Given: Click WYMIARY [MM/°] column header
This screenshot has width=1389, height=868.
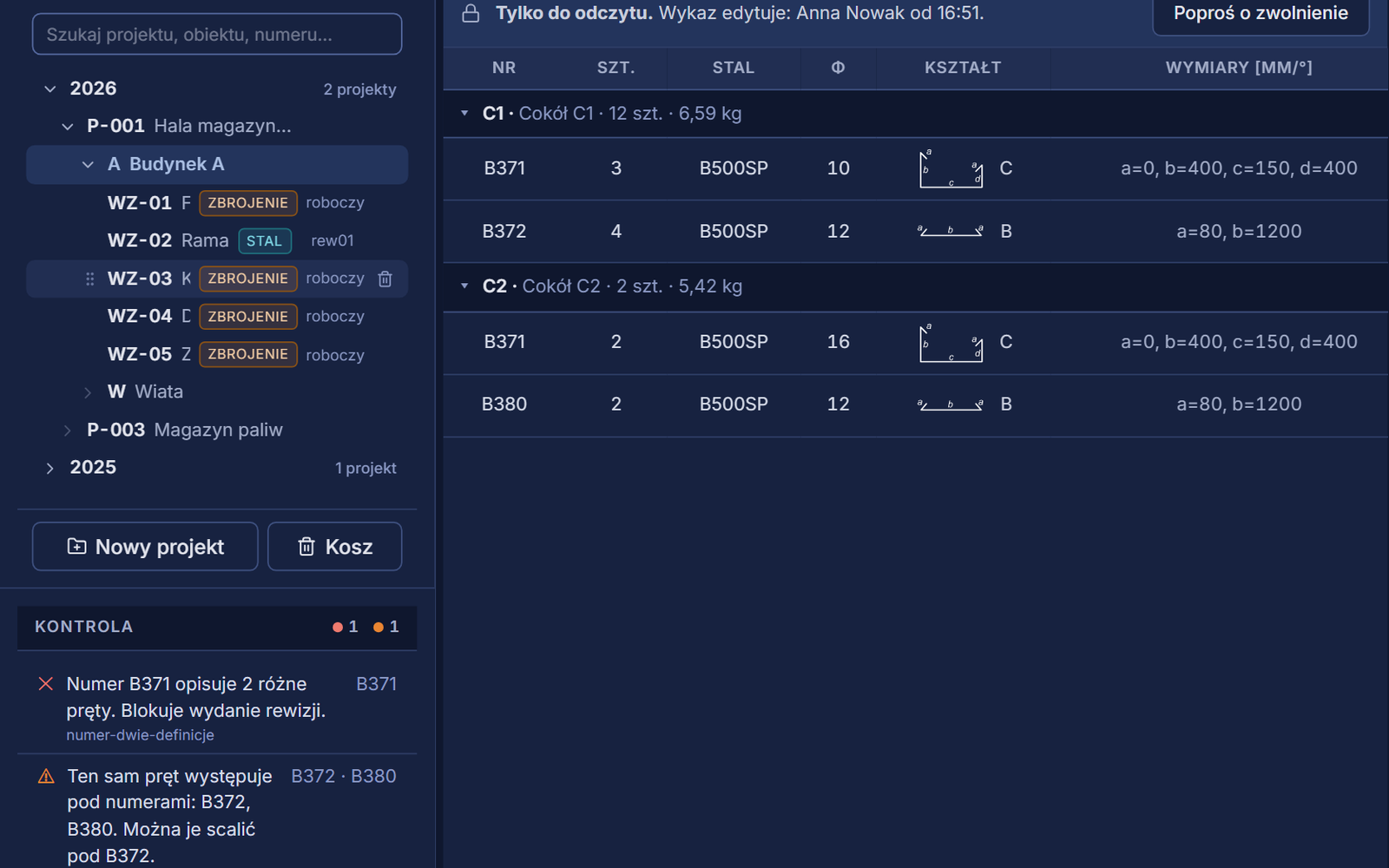Looking at the screenshot, I should point(1239,68).
